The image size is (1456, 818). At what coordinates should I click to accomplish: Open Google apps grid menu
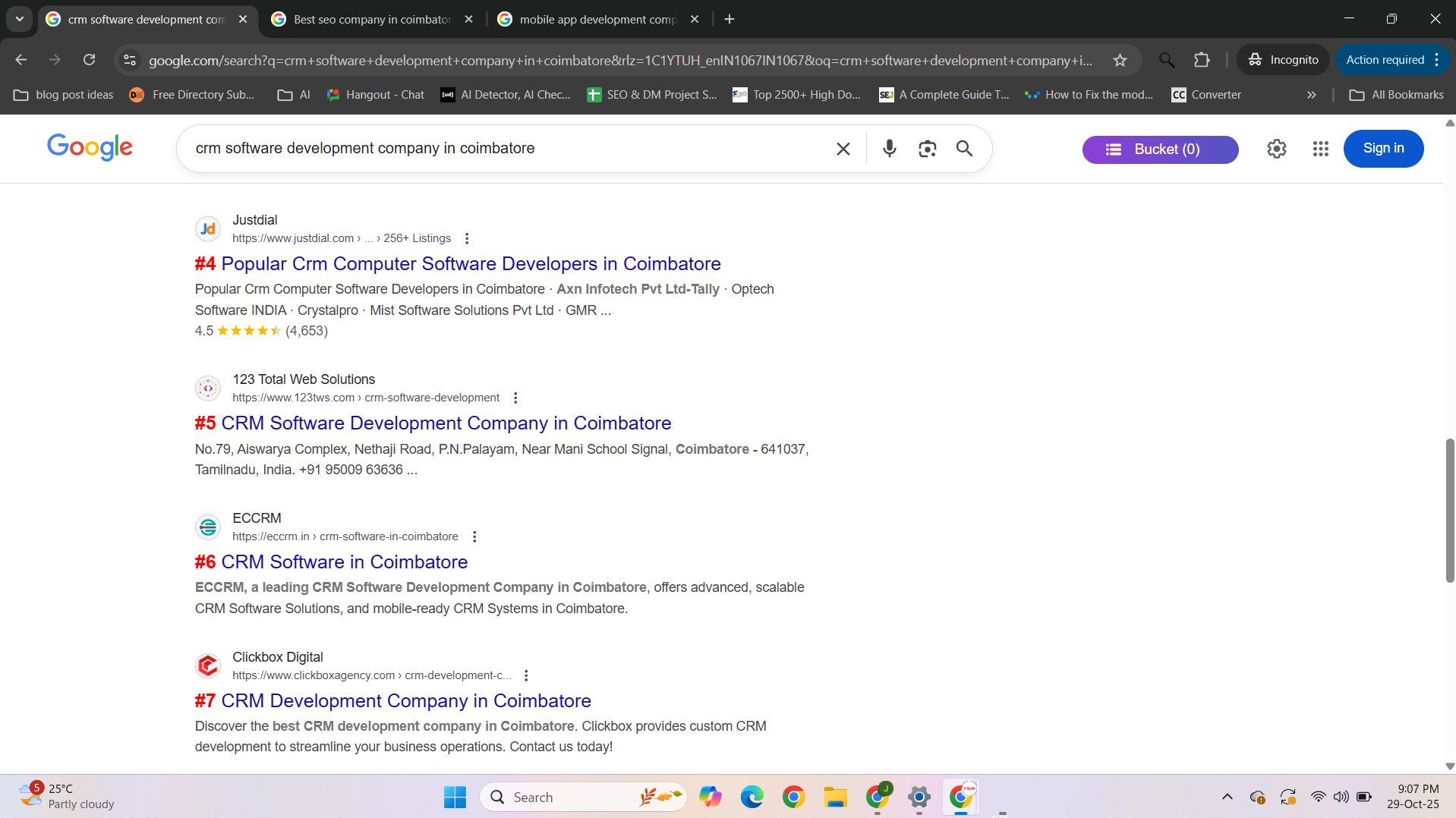click(x=1320, y=149)
